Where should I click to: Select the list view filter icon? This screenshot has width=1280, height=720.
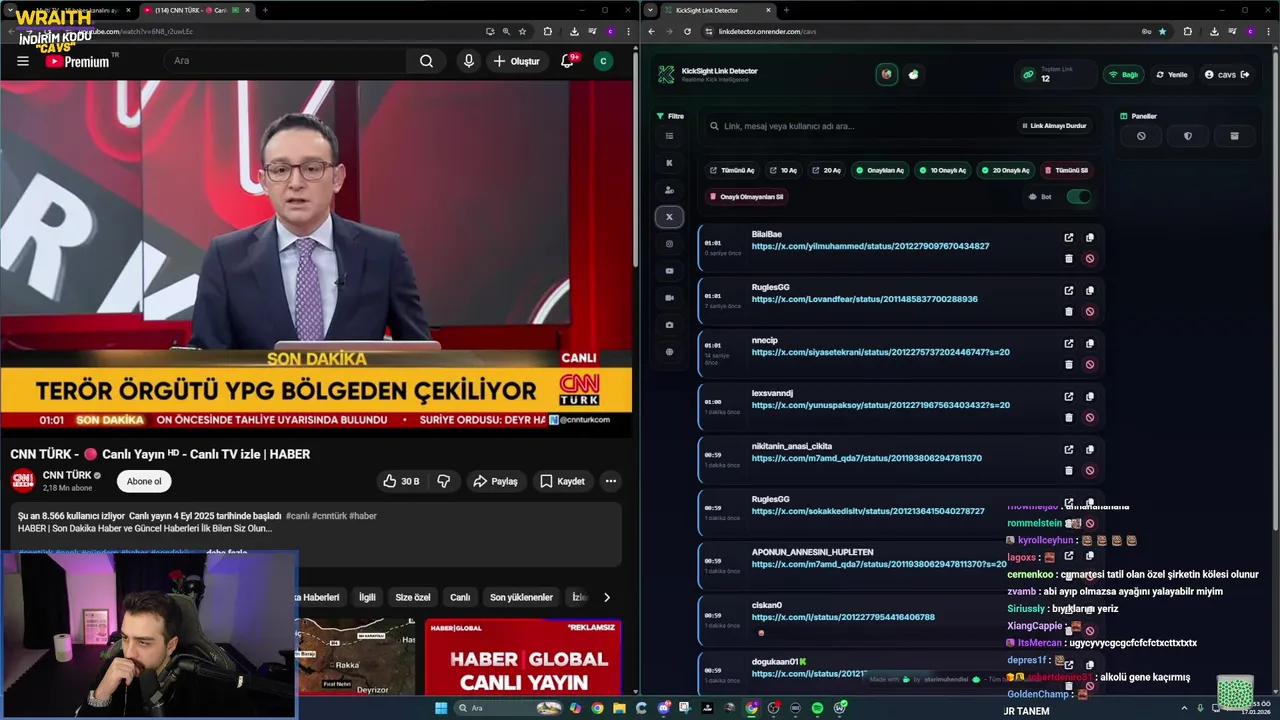669,136
